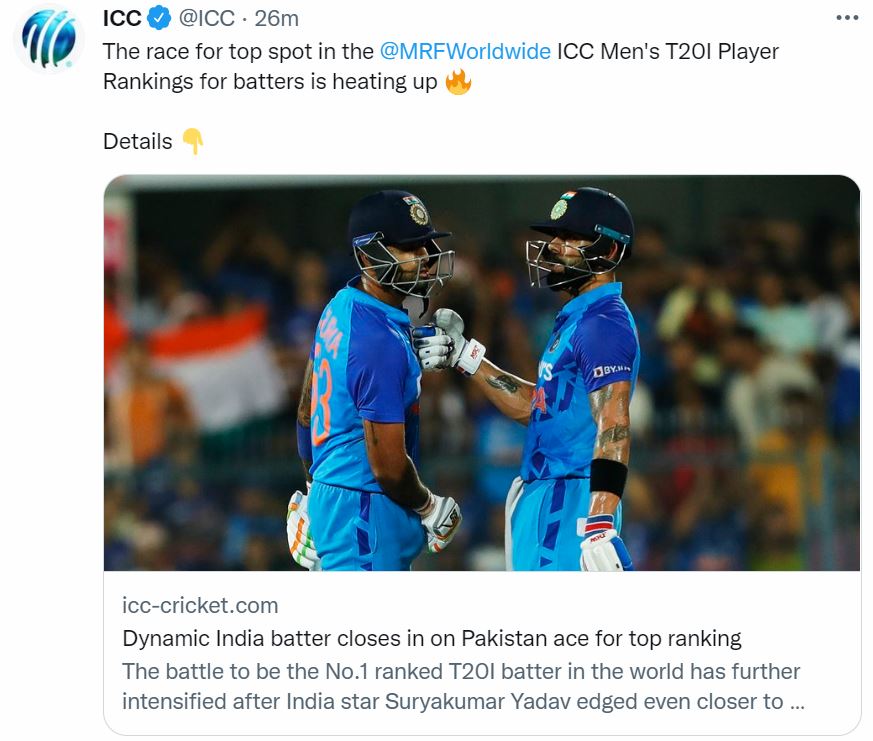Click the tweet text 'Rankings for batters is heating up'
The height and width of the screenshot is (741, 873).
(x=270, y=82)
